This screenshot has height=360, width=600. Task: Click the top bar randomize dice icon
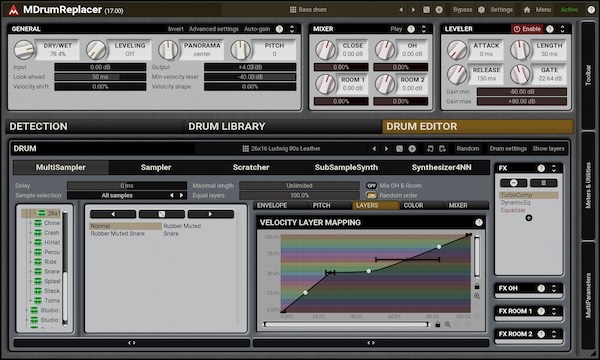(426, 10)
